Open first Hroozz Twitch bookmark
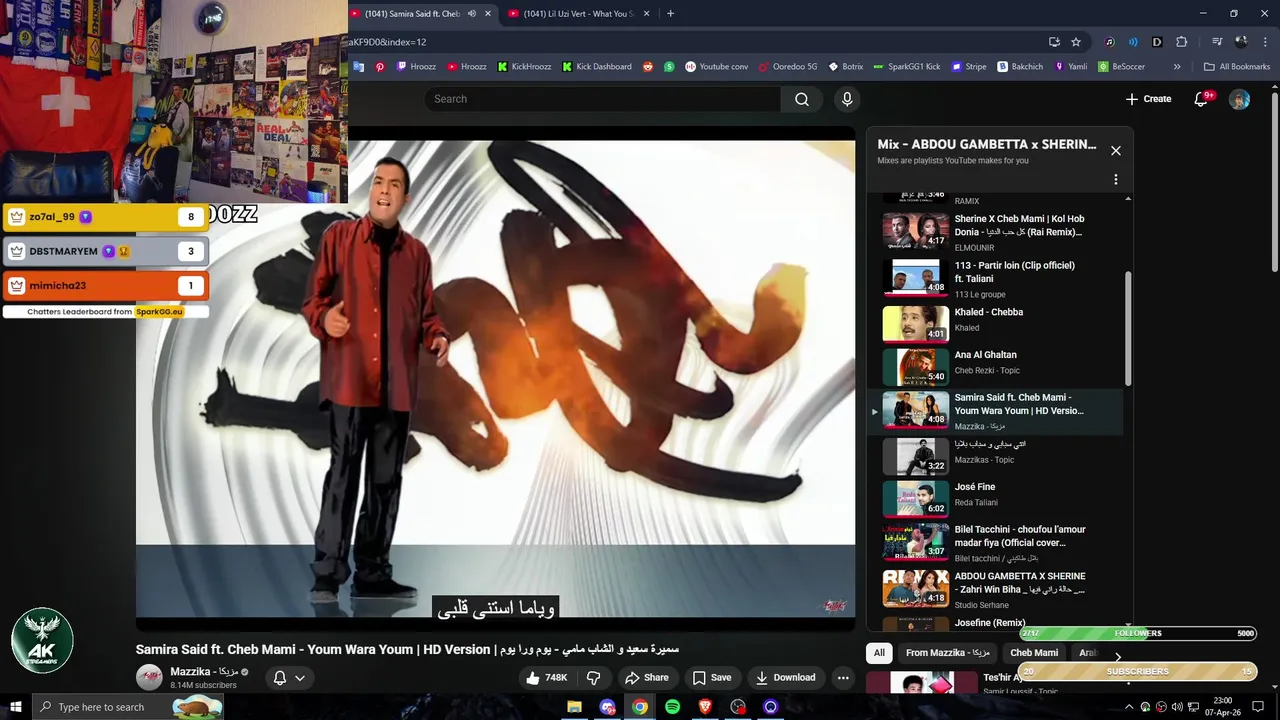The image size is (1280, 720). [x=416, y=67]
